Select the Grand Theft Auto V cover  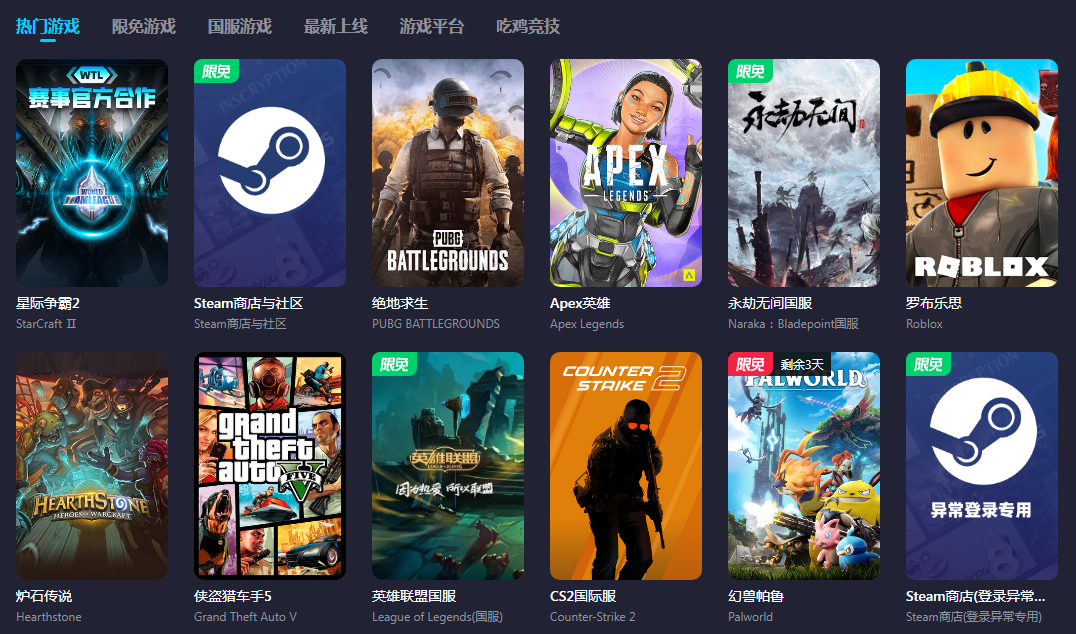coord(270,465)
